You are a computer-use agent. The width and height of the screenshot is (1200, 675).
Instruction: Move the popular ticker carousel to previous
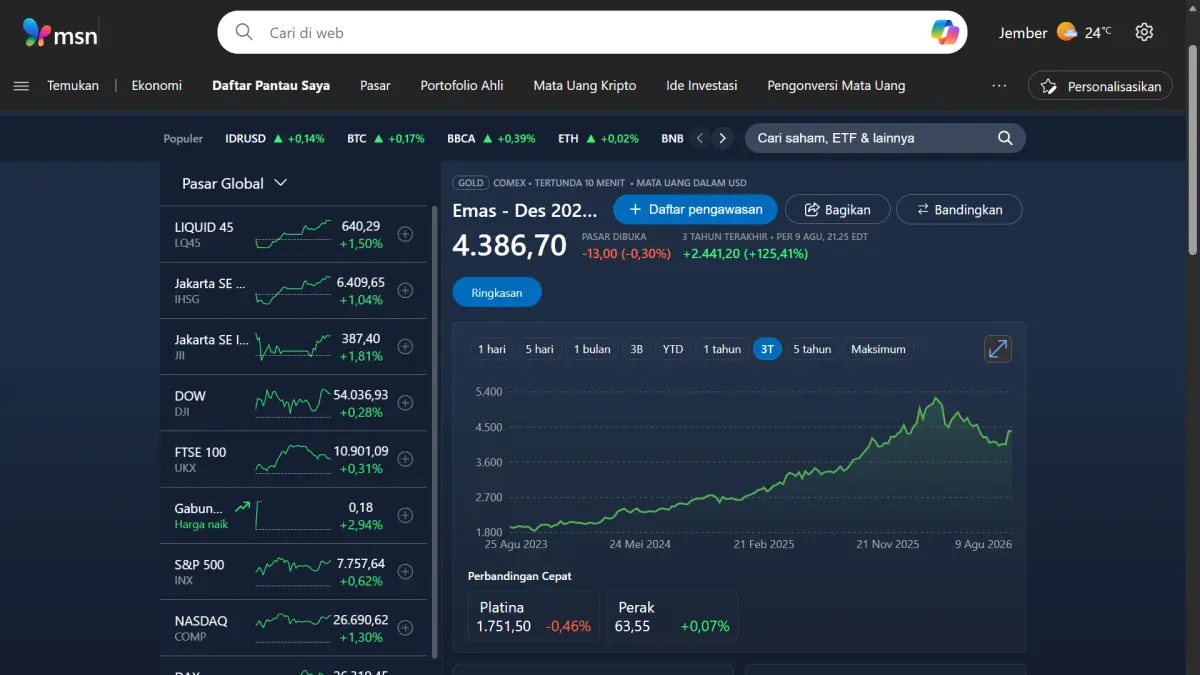click(x=700, y=138)
